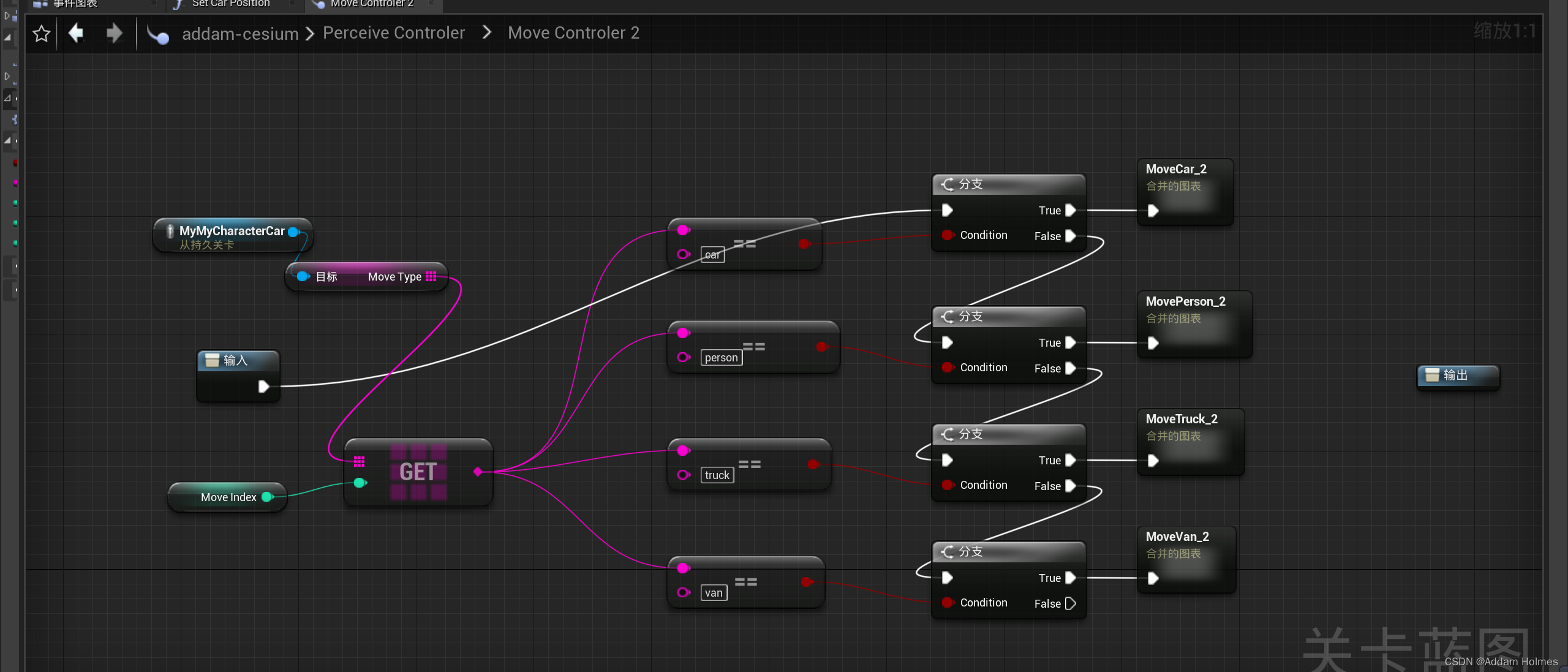Click the Move Type array output pin
Image resolution: width=1568 pixels, height=672 pixels.
431,277
